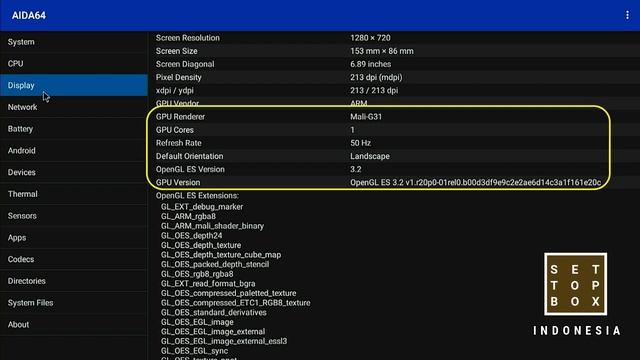Select the Refresh Rate label
The height and width of the screenshot is (360, 640).
(178, 143)
